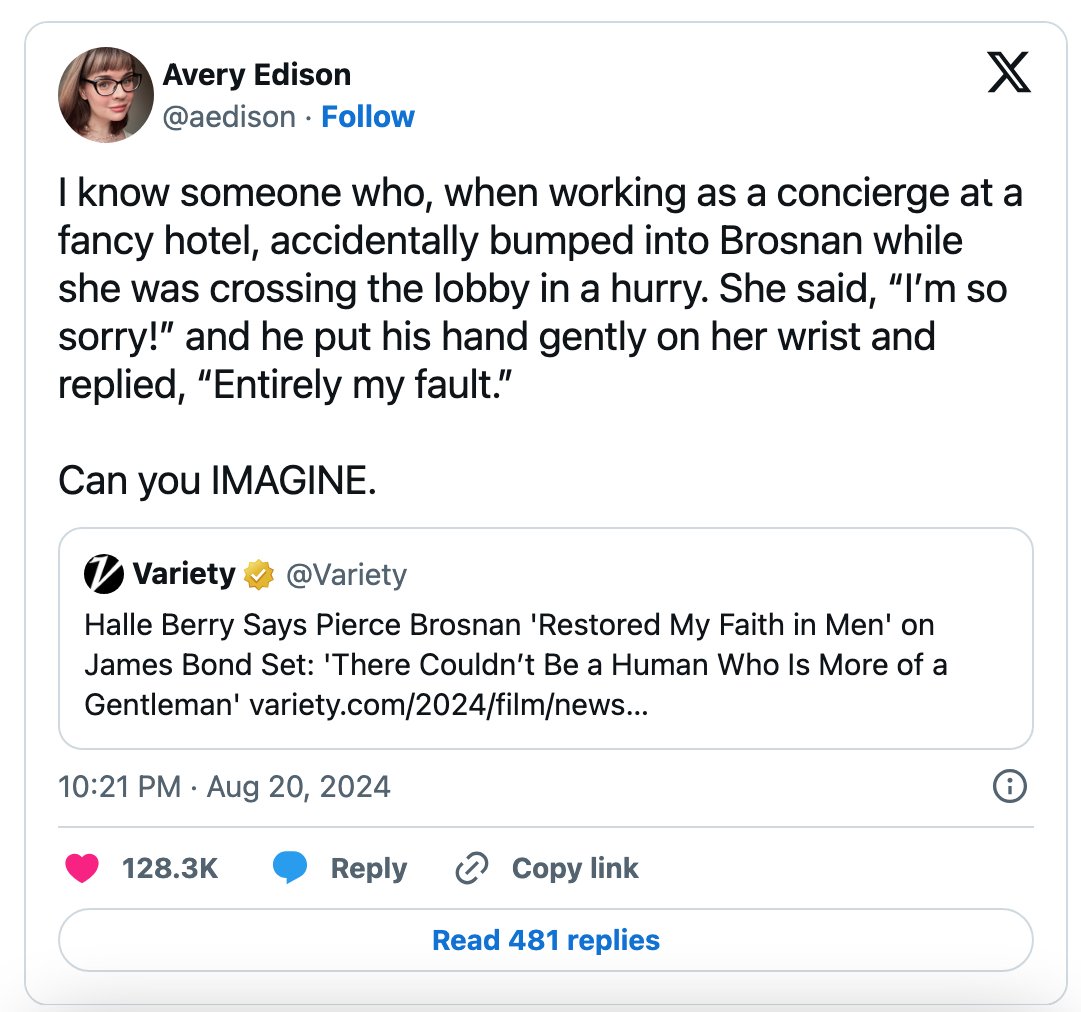Click the Reply label
This screenshot has width=1081, height=1012.
click(x=369, y=869)
